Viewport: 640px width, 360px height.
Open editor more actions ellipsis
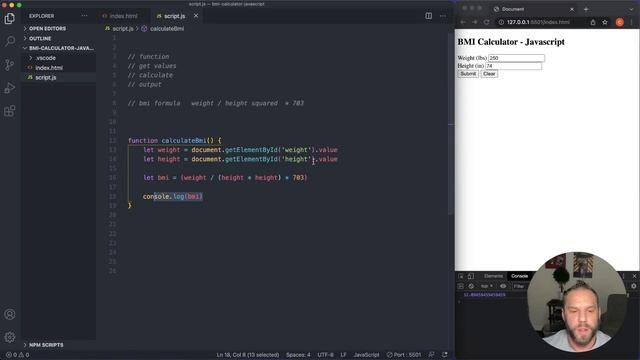click(x=443, y=16)
